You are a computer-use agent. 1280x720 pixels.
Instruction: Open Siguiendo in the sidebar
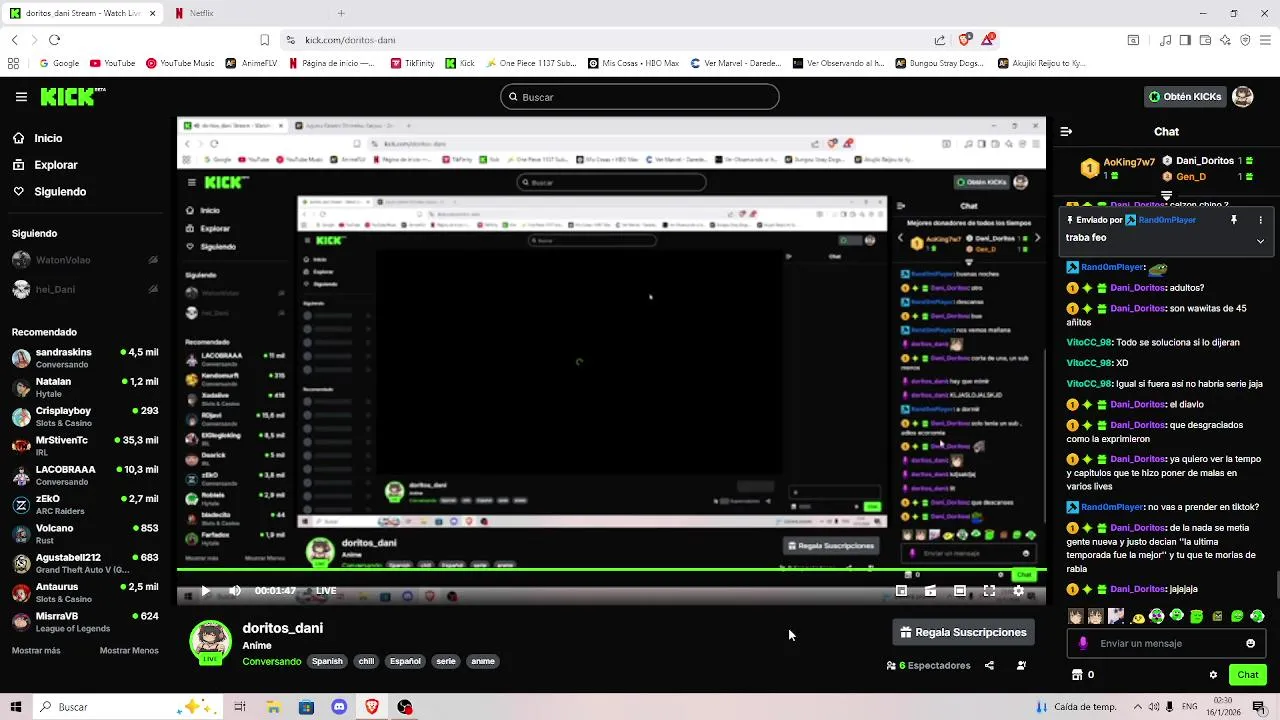coord(60,191)
